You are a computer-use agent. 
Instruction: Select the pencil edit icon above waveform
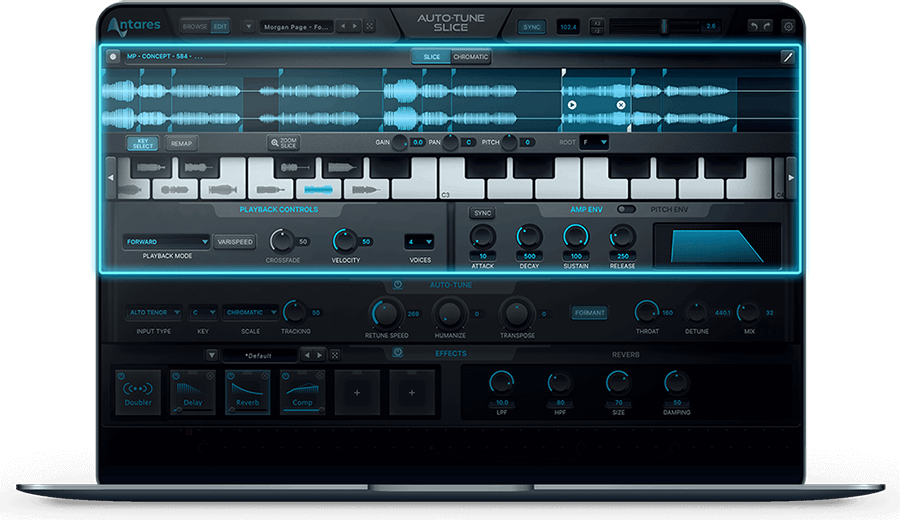pos(788,57)
